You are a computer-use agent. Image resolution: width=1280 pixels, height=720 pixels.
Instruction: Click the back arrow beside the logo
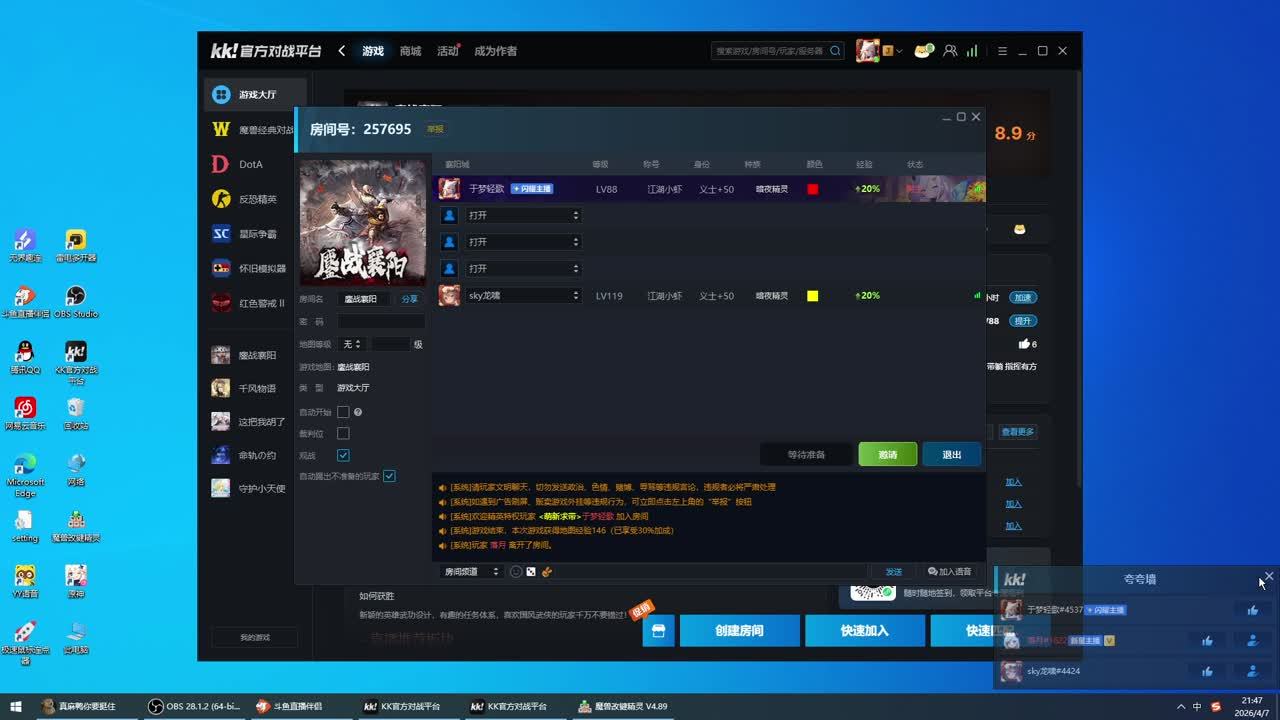coord(342,51)
